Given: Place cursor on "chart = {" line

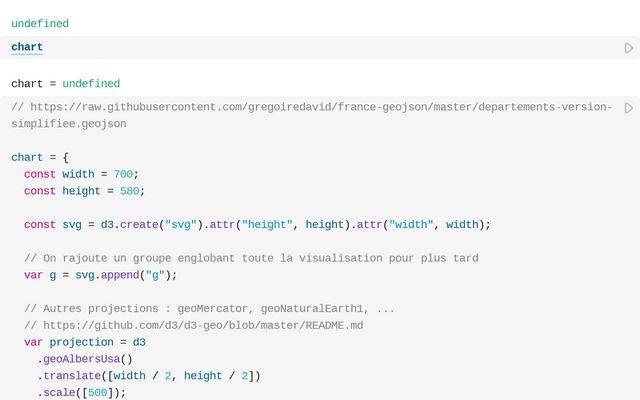Looking at the screenshot, I should (x=40, y=158).
